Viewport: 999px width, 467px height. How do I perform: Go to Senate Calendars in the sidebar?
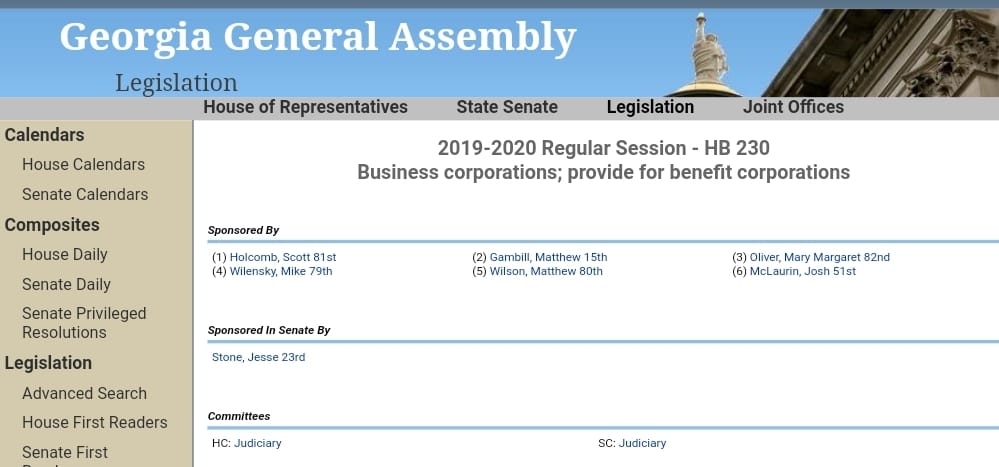pyautogui.click(x=85, y=194)
